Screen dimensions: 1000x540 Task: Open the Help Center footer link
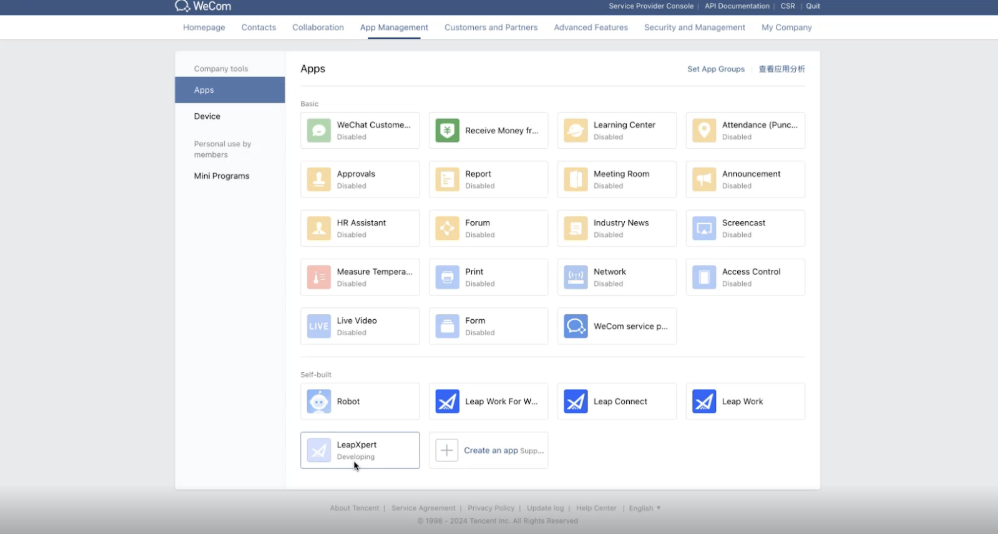coord(596,508)
